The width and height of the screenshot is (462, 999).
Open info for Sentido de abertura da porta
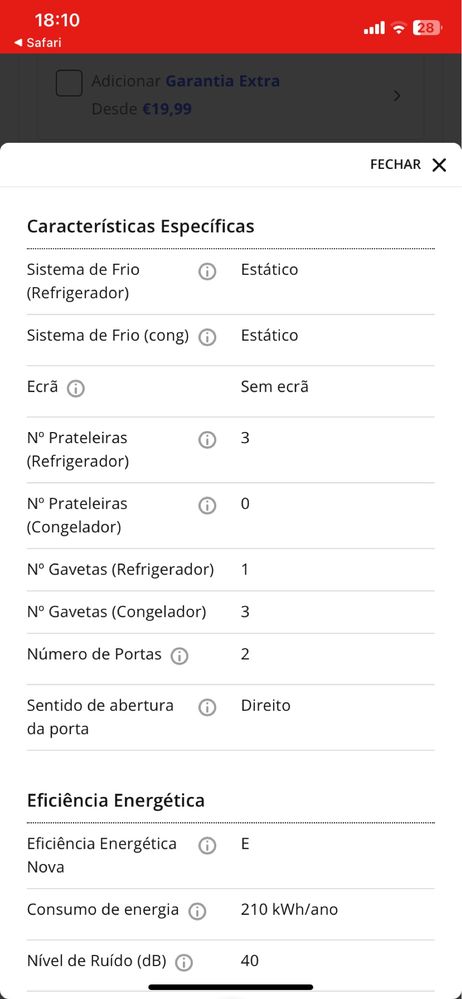(206, 708)
